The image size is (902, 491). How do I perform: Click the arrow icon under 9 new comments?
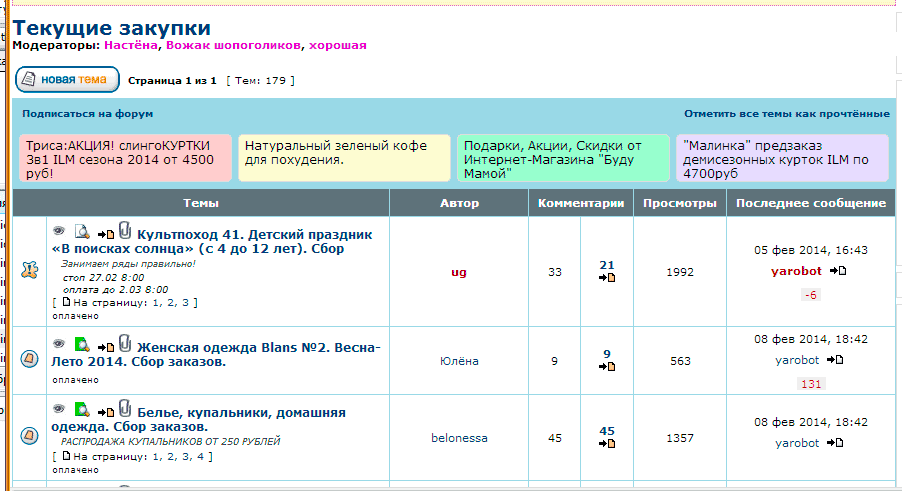(x=607, y=367)
